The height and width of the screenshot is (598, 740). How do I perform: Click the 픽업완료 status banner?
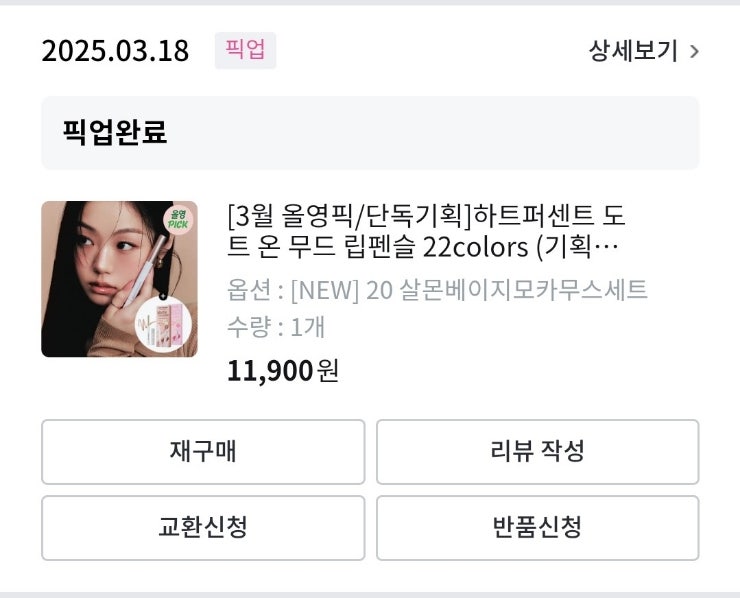coord(370,133)
